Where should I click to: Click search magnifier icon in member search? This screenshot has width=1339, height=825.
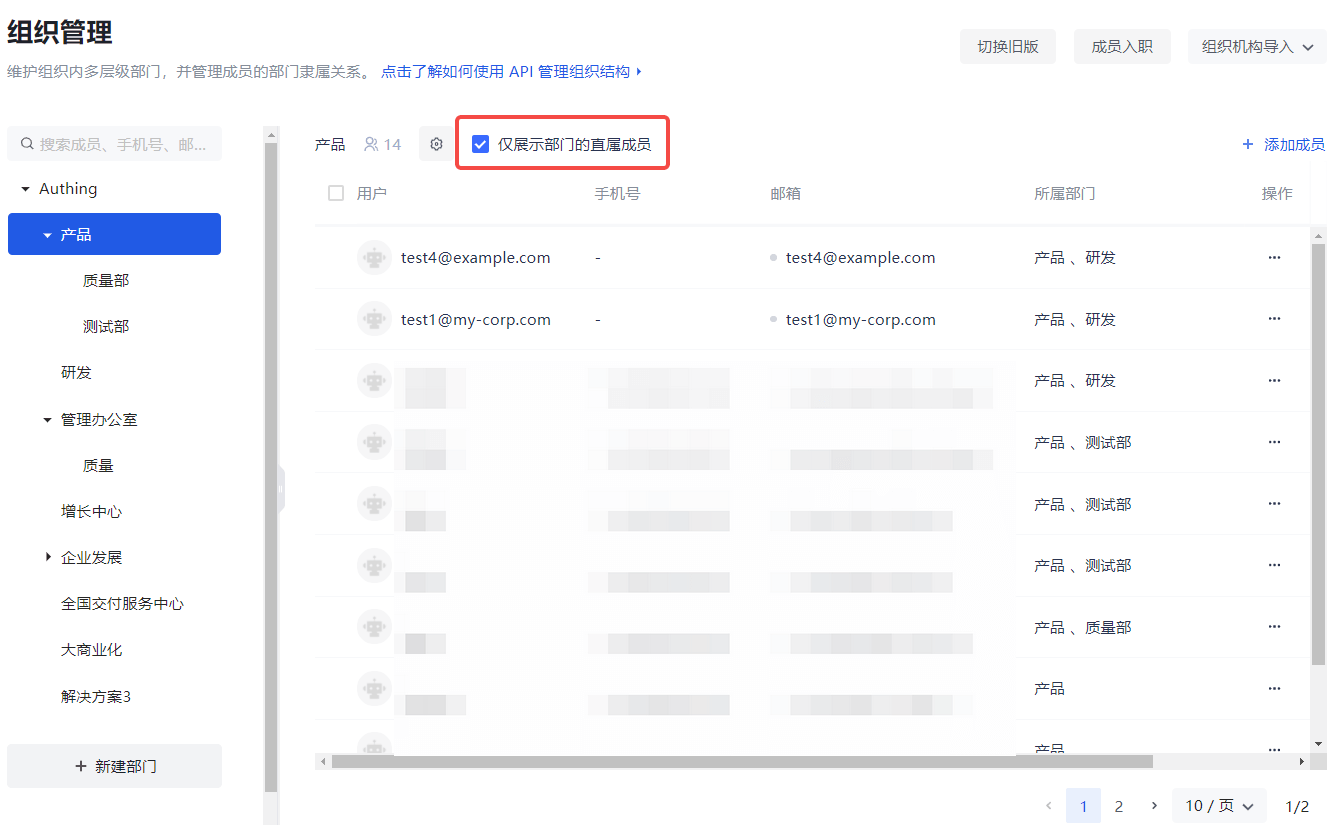click(x=27, y=144)
